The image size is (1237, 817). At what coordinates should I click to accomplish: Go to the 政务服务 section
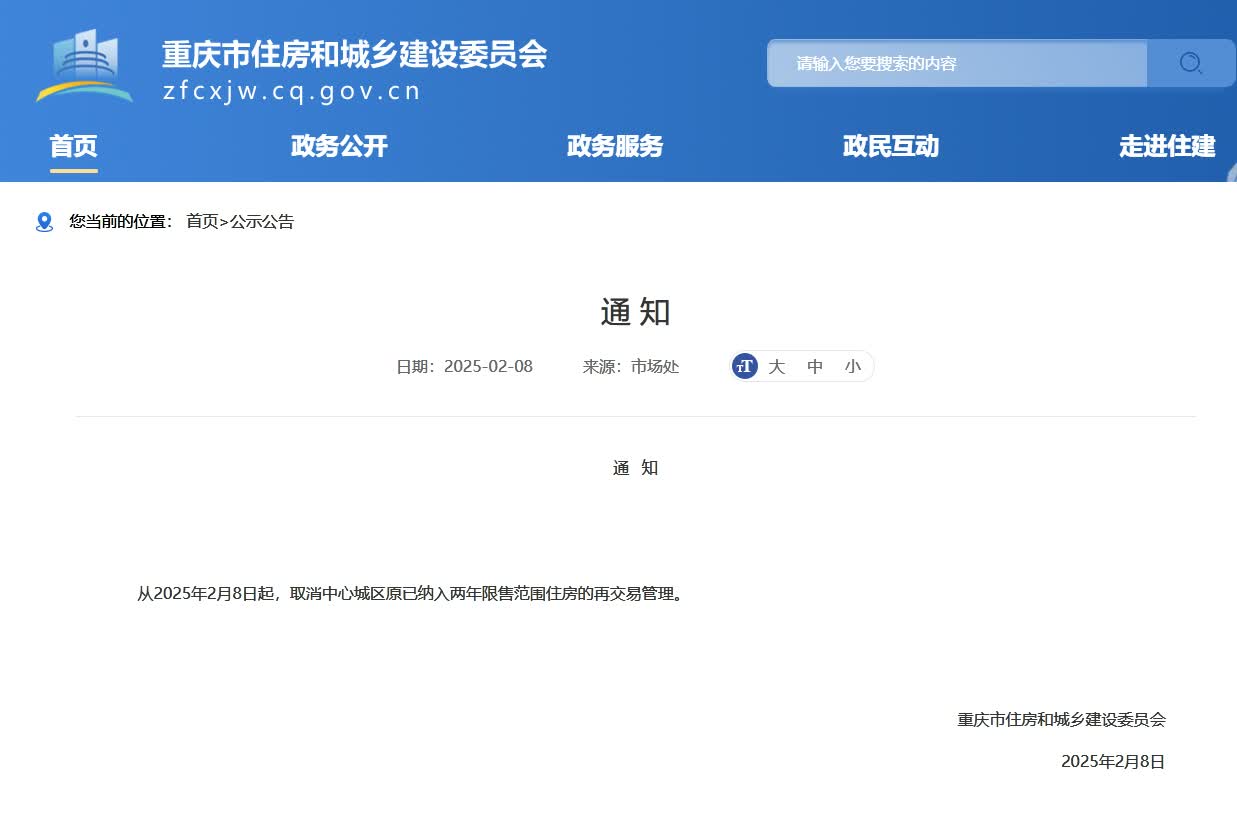[x=615, y=146]
